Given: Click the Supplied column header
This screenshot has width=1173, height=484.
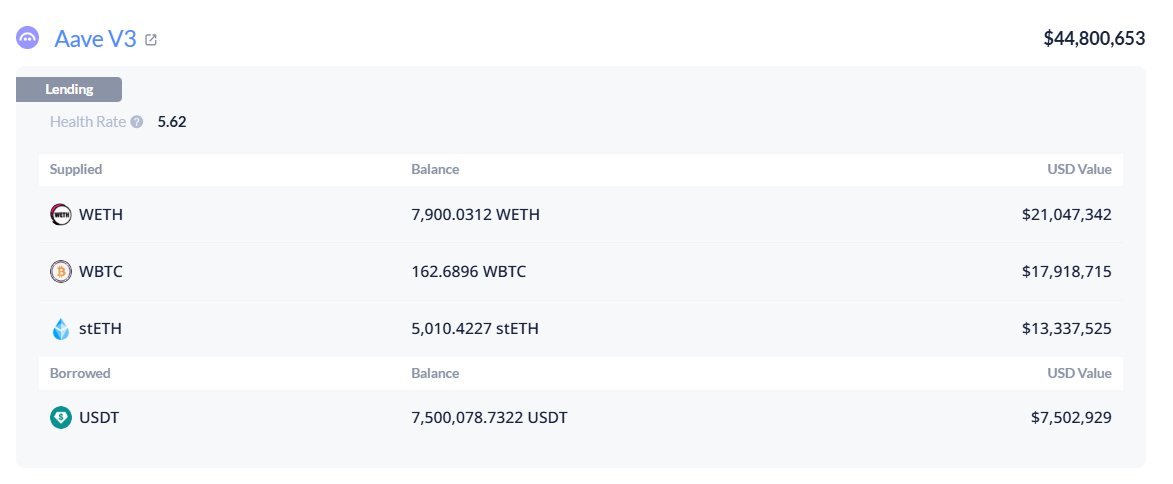Looking at the screenshot, I should tap(76, 169).
